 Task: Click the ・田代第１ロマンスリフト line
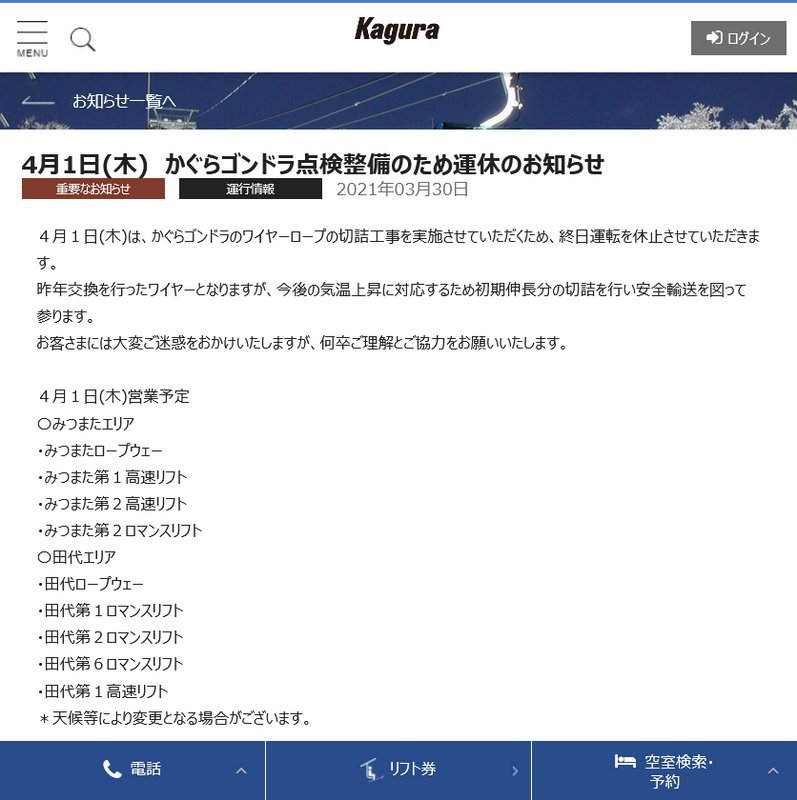point(110,611)
